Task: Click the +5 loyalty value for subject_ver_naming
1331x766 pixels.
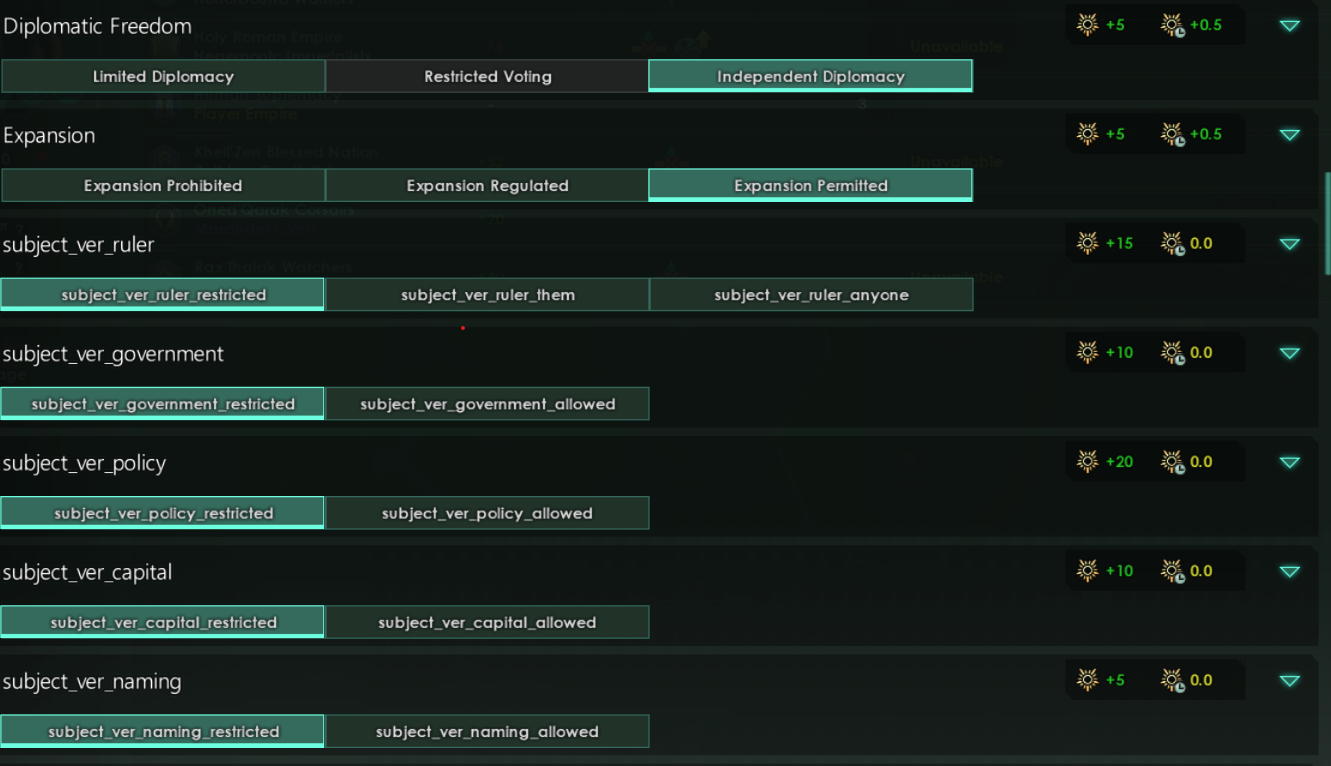Action: tap(1115, 680)
